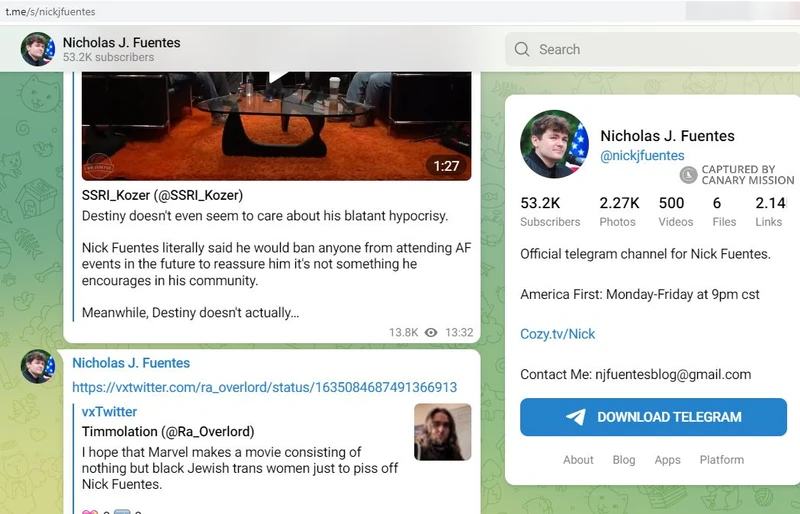Click the eye views icon on the 13.8K post
Viewport: 800px width, 514px height.
pos(431,332)
